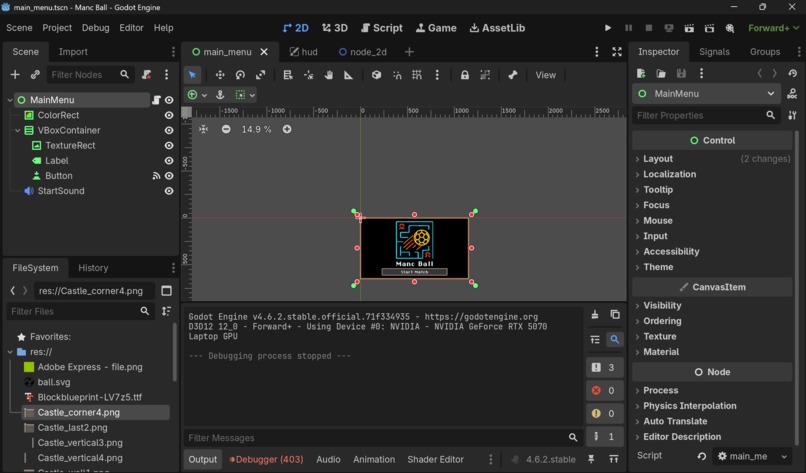Open the signal icon on Button node
This screenshot has width=806, height=473.
156,176
